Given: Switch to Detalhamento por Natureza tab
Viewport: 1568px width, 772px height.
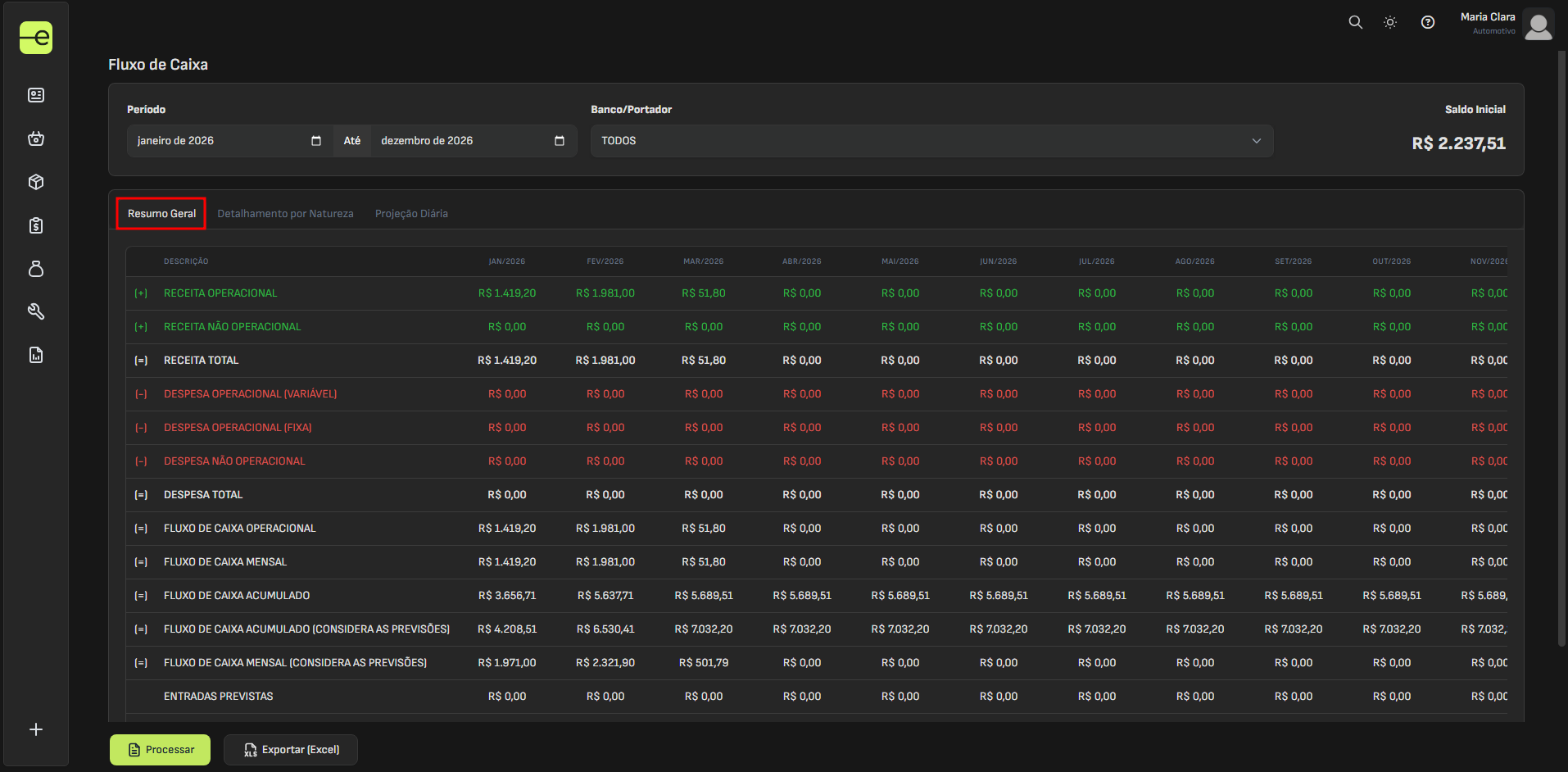Looking at the screenshot, I should (x=285, y=214).
